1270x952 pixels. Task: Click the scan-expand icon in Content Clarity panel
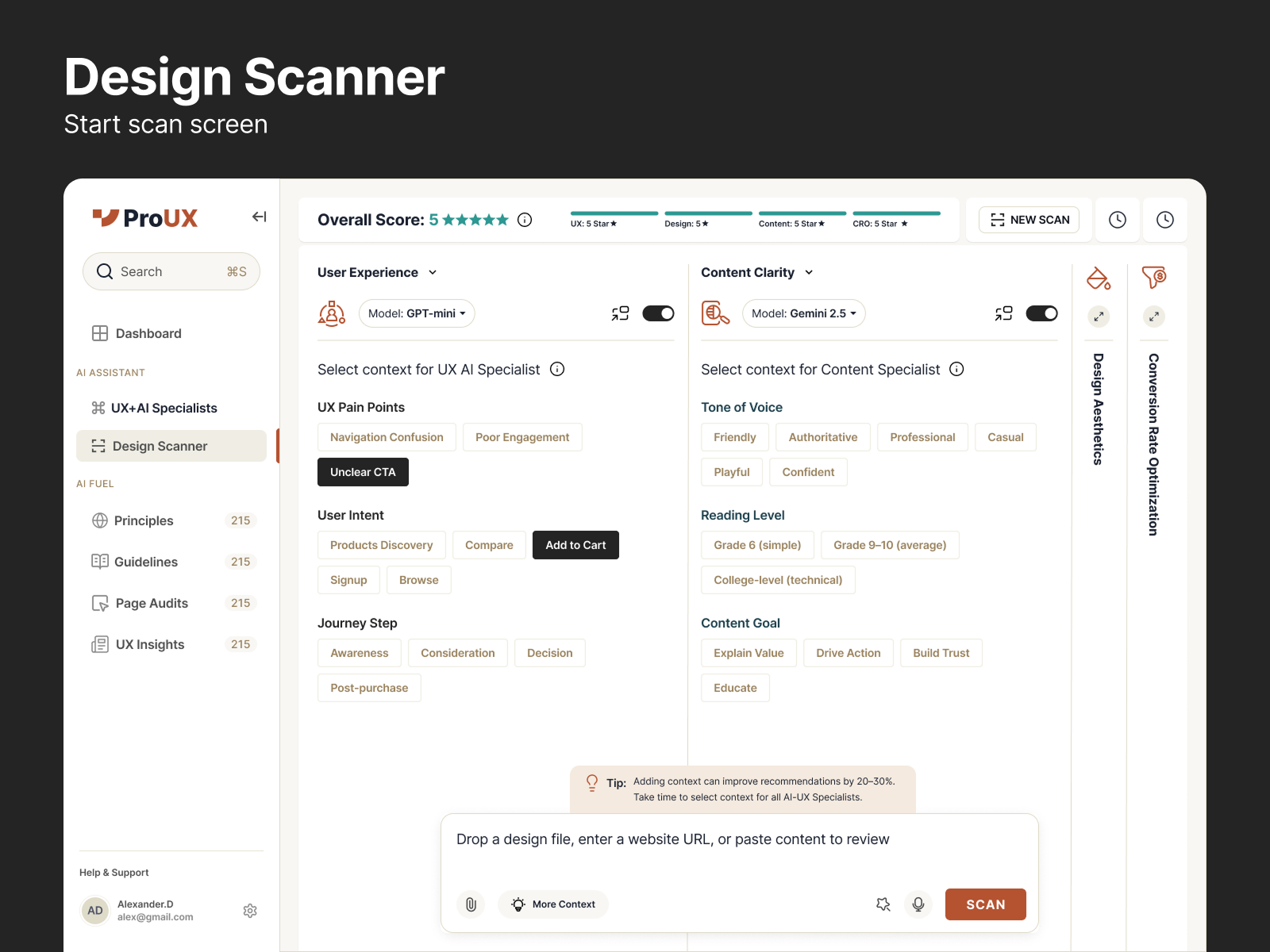(1003, 313)
